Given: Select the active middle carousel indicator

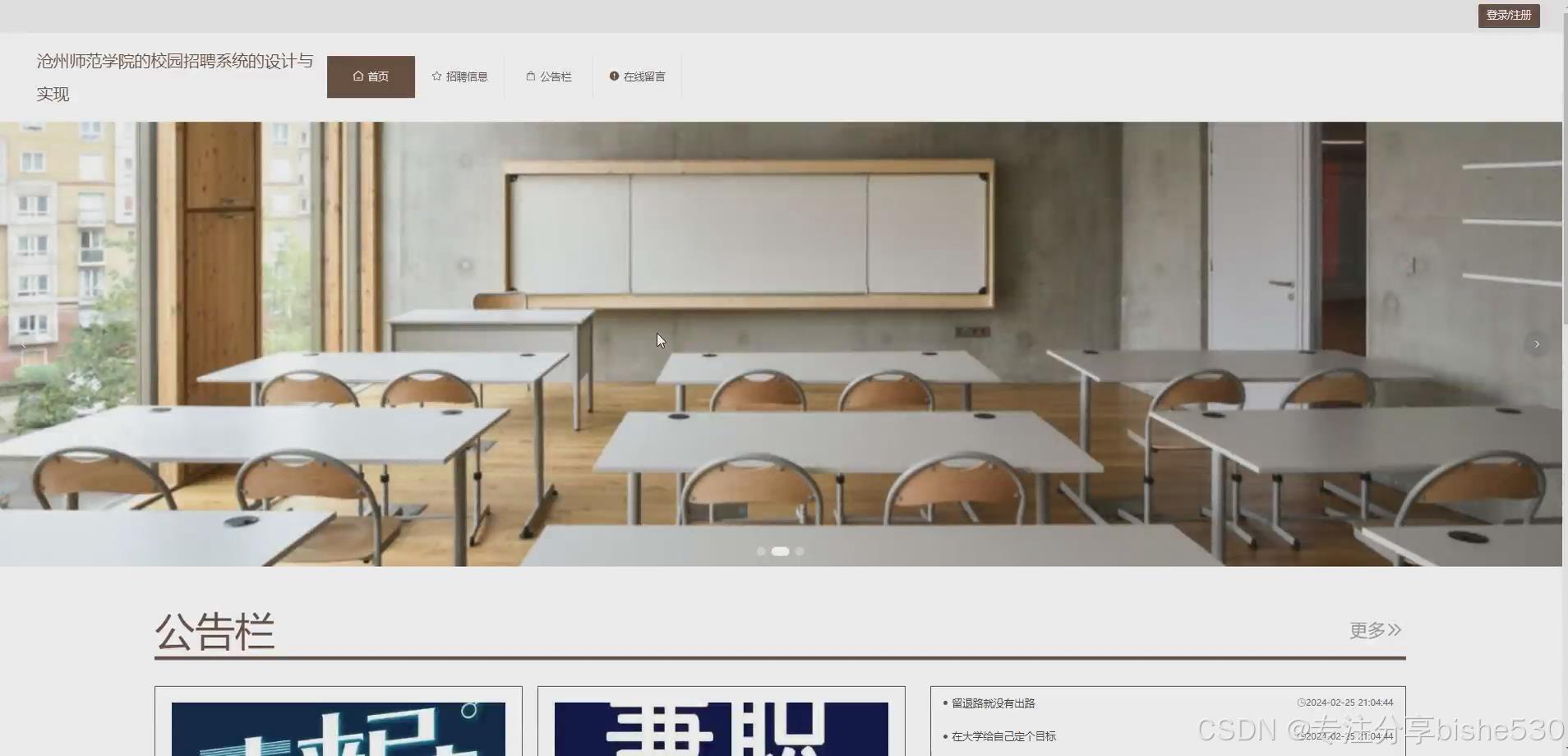Looking at the screenshot, I should click(x=780, y=551).
